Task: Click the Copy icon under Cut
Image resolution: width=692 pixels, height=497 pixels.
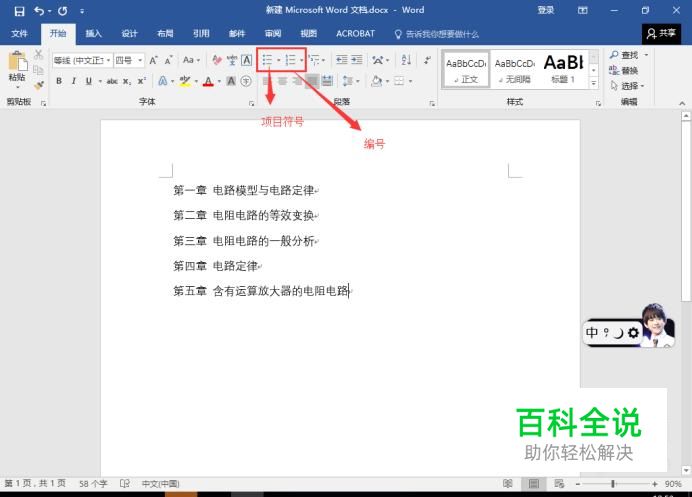Action: coord(38,70)
